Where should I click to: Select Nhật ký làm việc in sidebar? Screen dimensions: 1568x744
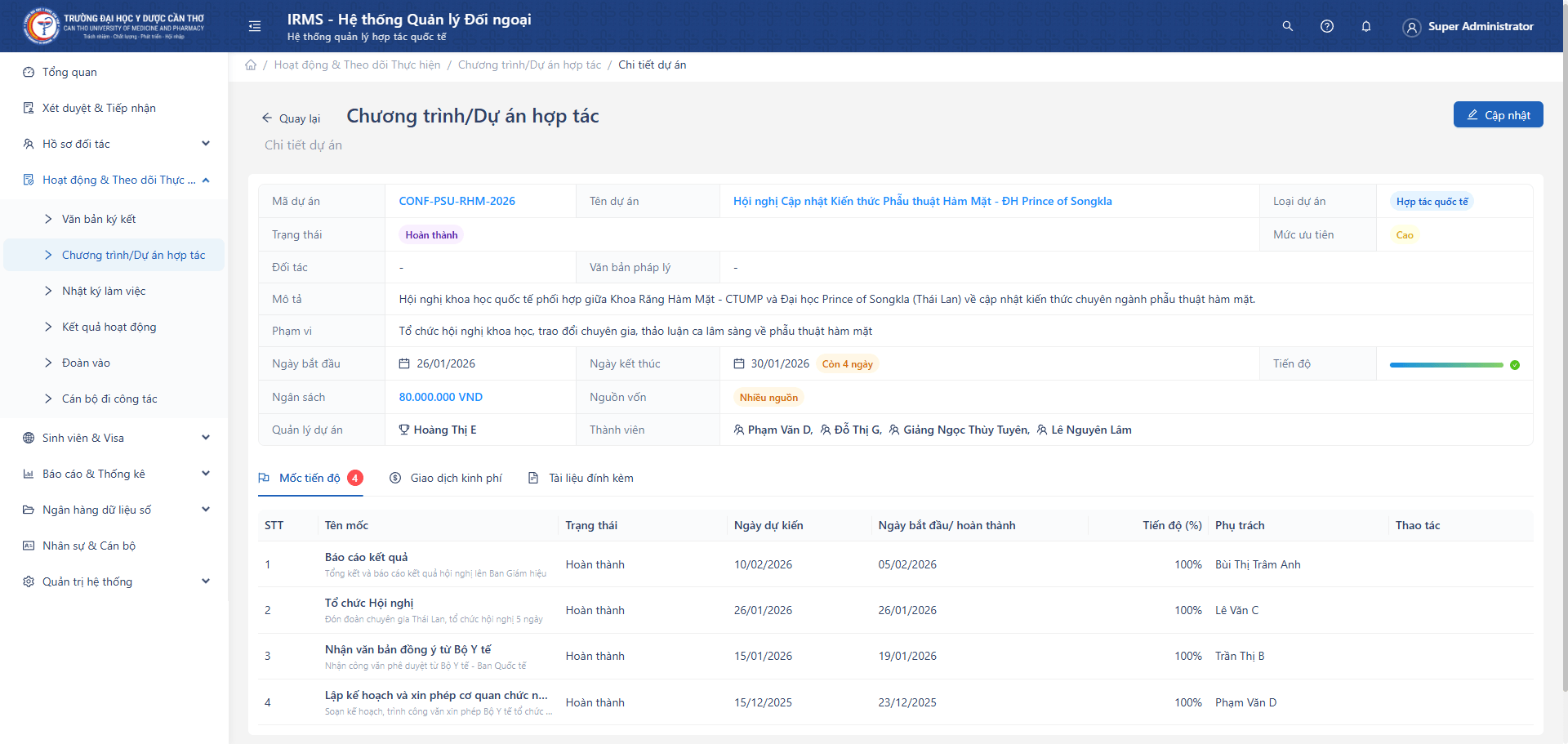(x=104, y=291)
